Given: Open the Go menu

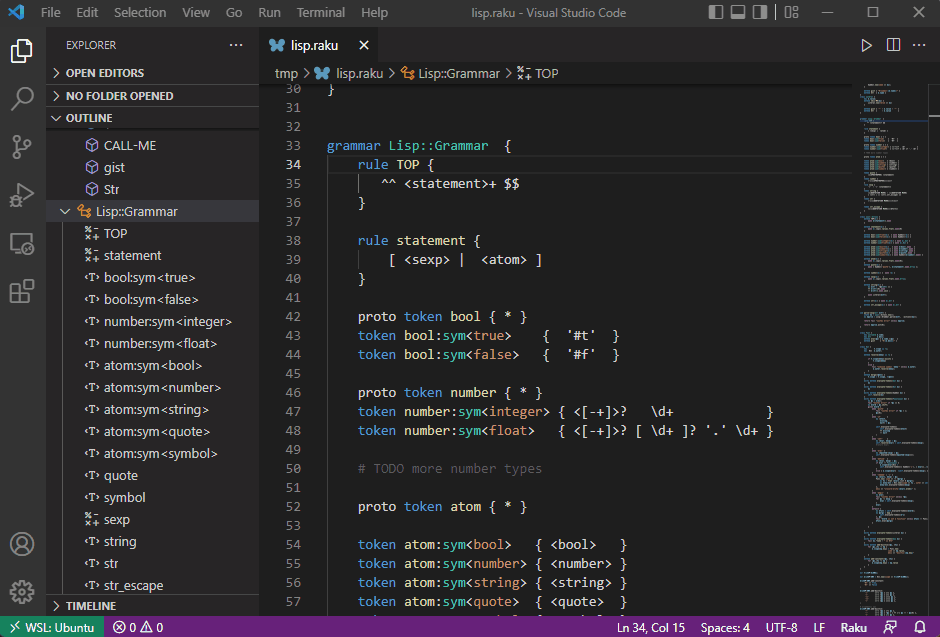Looking at the screenshot, I should 234,12.
